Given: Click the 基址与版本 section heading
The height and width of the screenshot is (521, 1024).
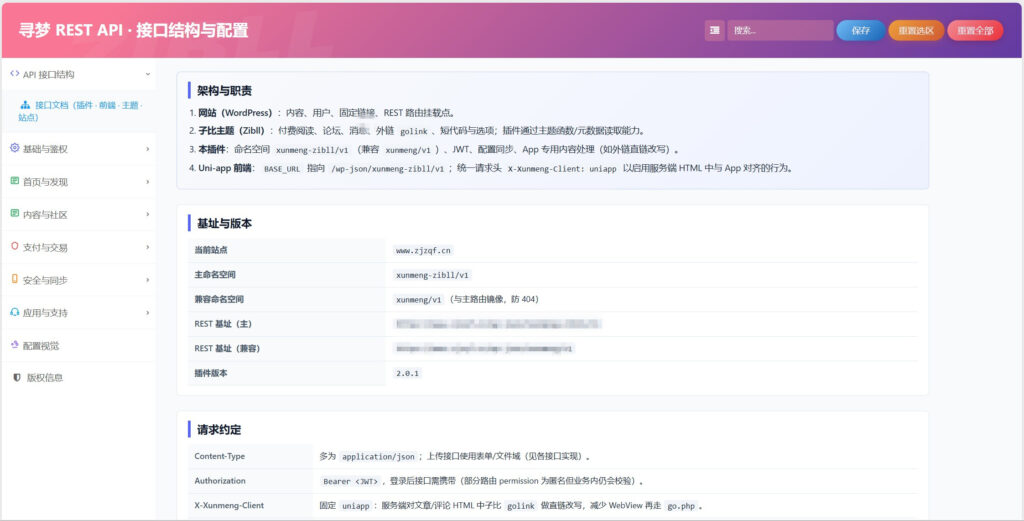Looking at the screenshot, I should click(x=225, y=223).
